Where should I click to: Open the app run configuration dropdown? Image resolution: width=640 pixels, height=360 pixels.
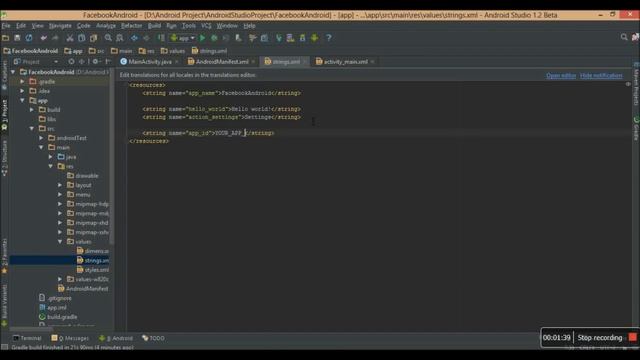[x=183, y=38]
